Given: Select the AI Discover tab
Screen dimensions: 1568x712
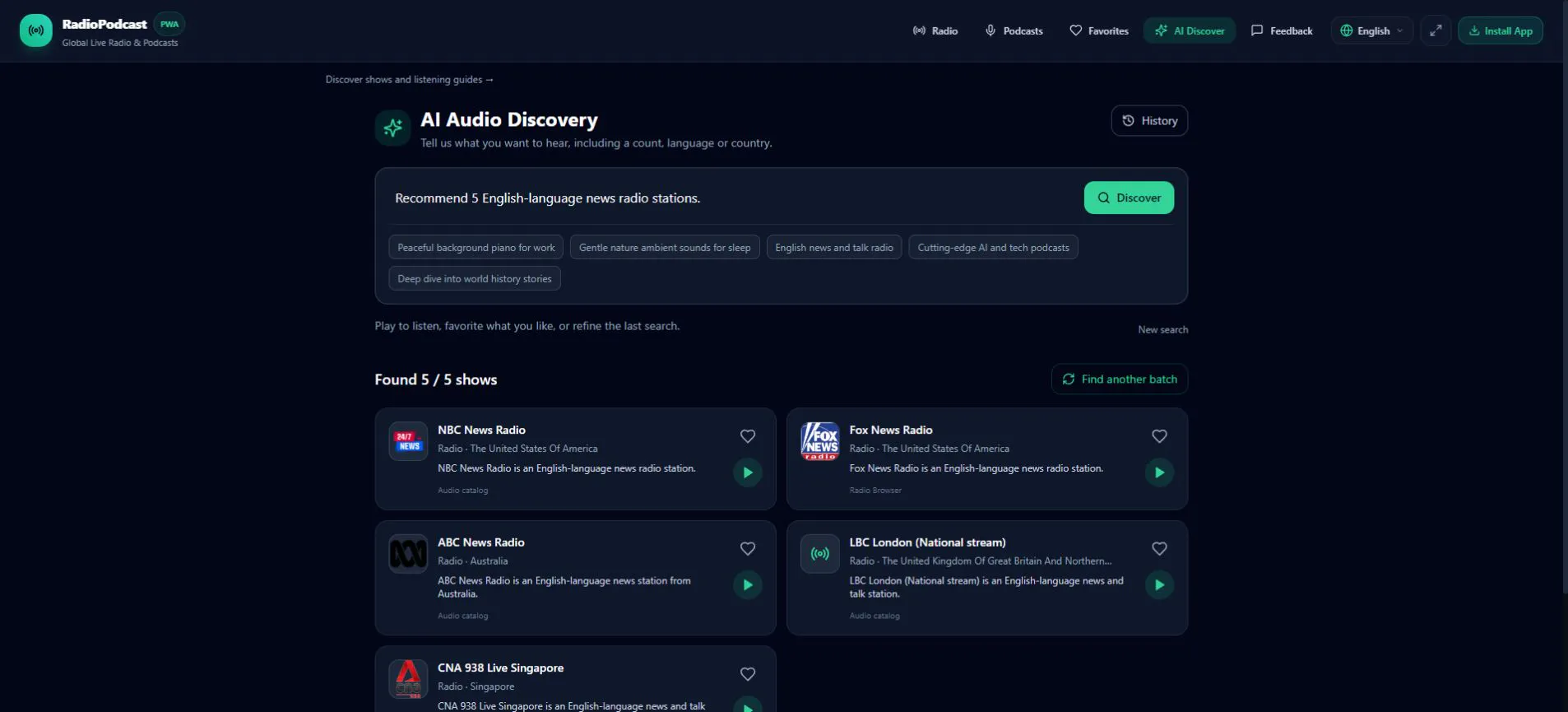Looking at the screenshot, I should pyautogui.click(x=1190, y=30).
